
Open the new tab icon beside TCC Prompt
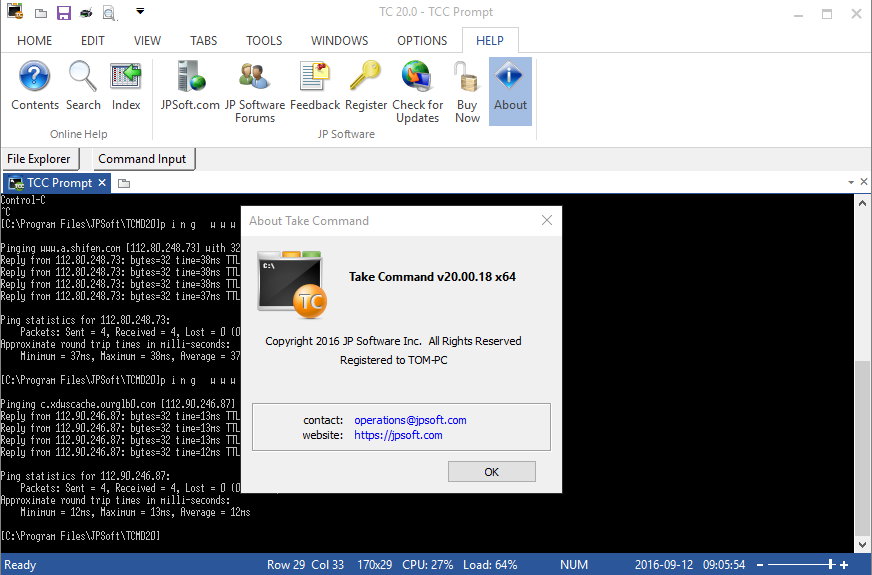point(124,183)
